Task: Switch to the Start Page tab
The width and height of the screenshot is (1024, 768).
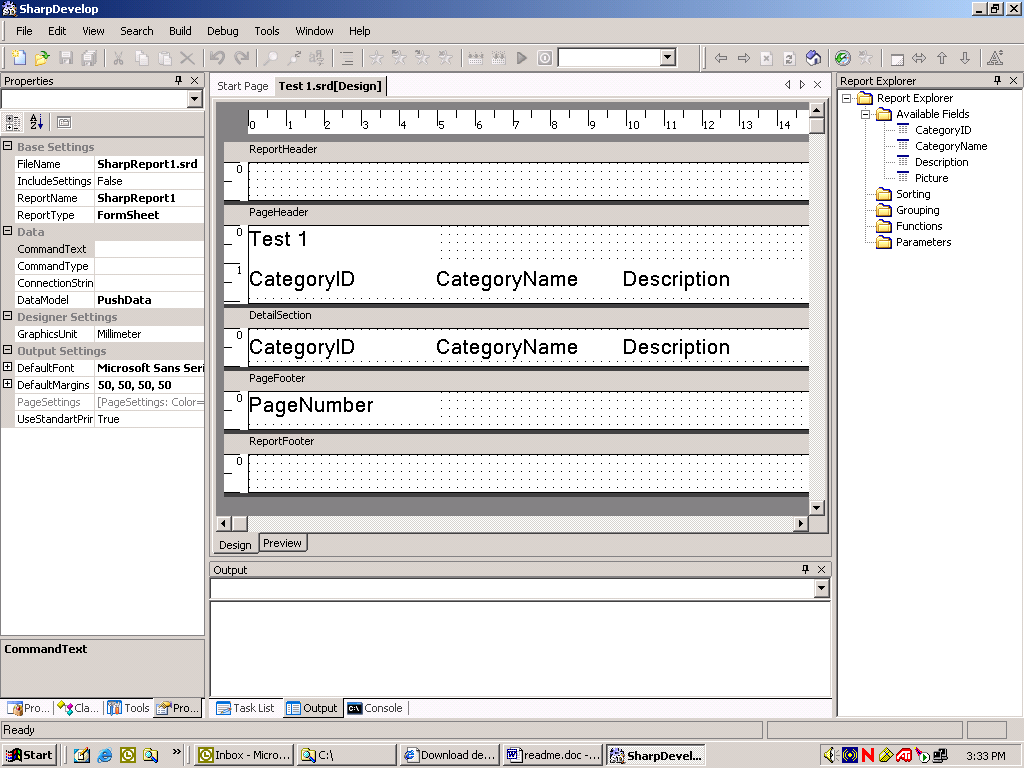Action: (243, 86)
